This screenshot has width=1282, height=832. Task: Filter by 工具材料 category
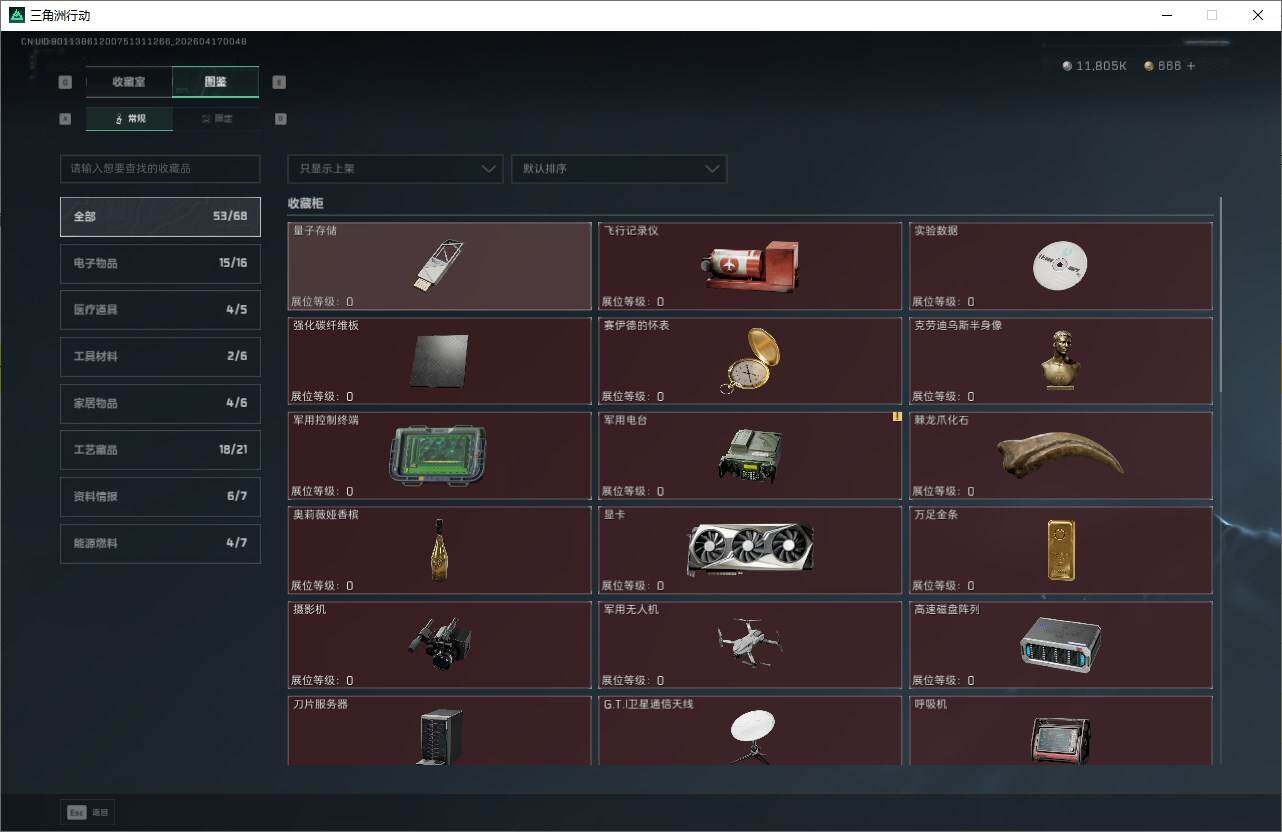point(160,356)
